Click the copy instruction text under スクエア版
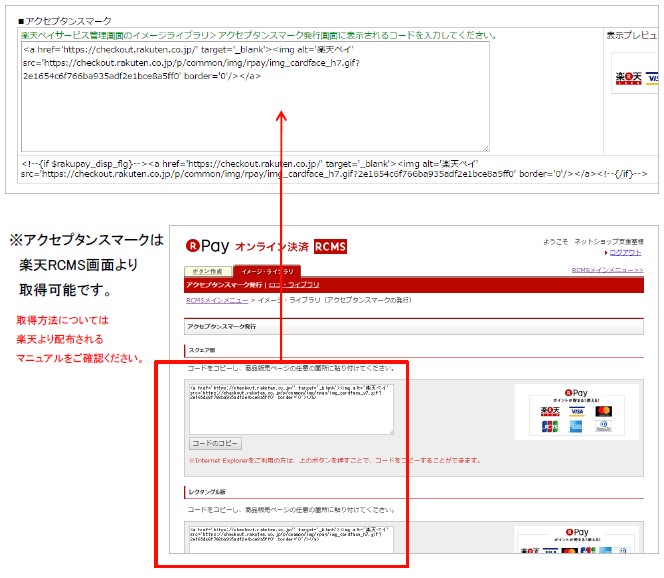 coord(291,368)
